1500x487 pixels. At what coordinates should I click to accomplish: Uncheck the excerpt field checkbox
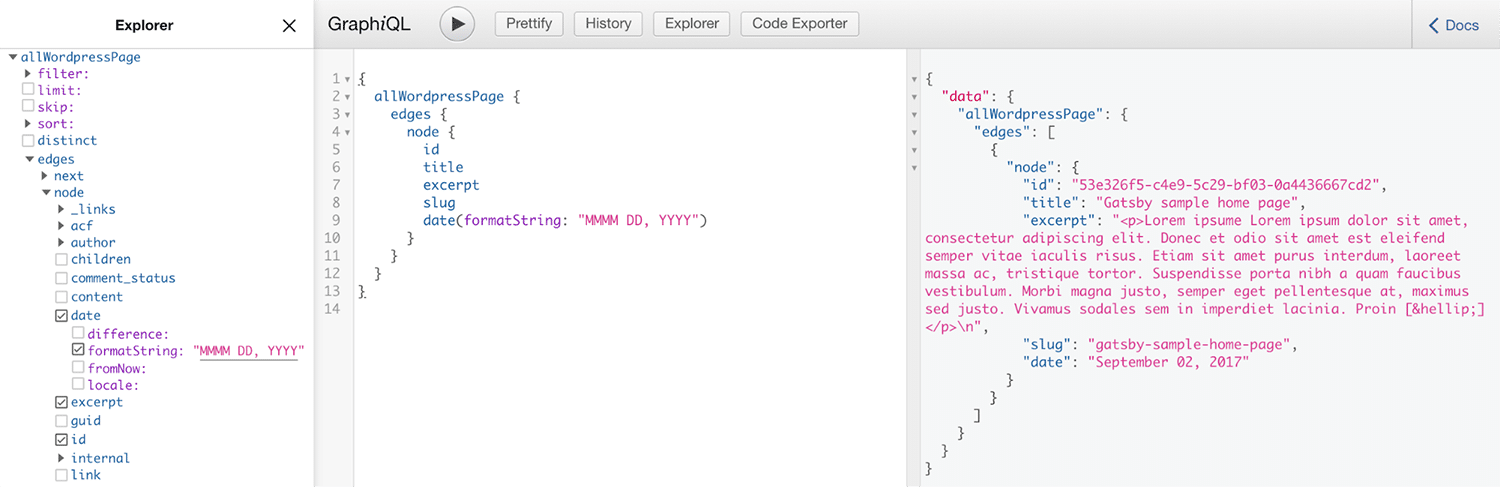[62, 403]
